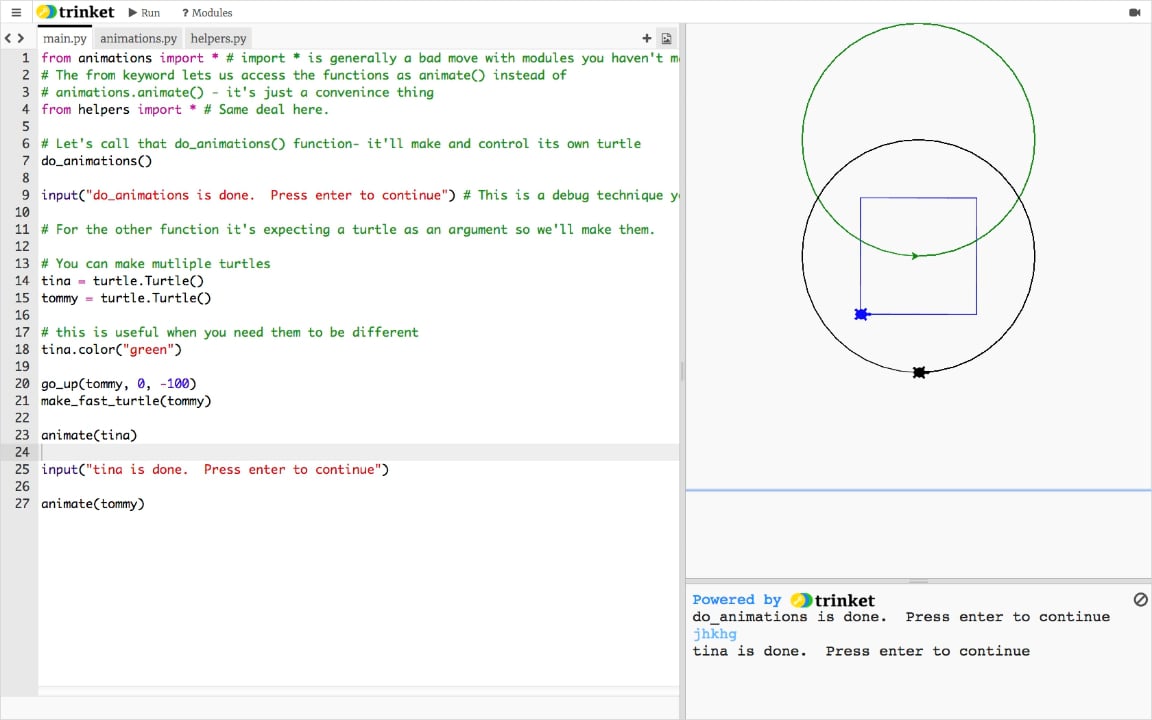Click the vertical divider between editor and output
This screenshot has height=720, width=1152.
(682, 370)
